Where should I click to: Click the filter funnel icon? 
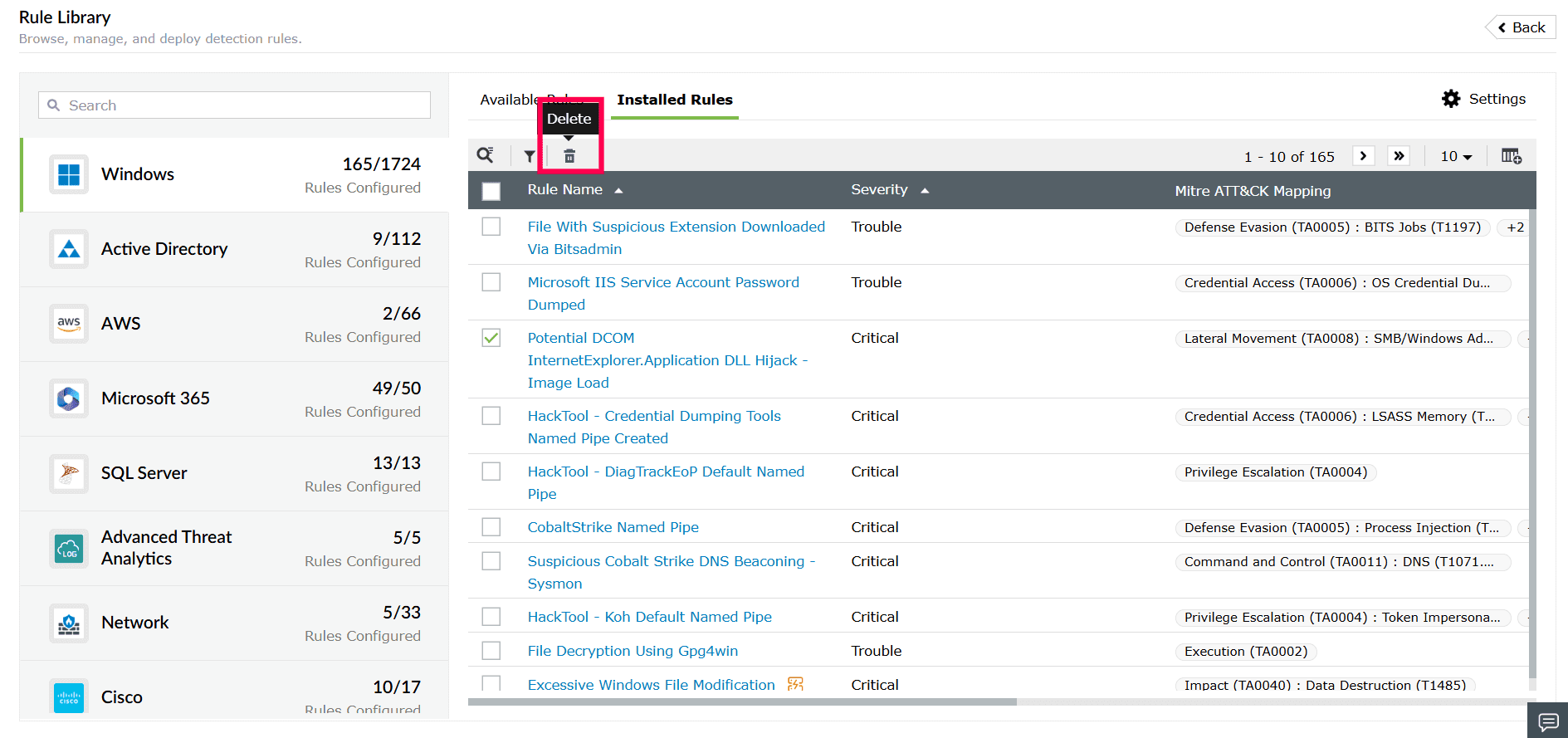tap(530, 156)
